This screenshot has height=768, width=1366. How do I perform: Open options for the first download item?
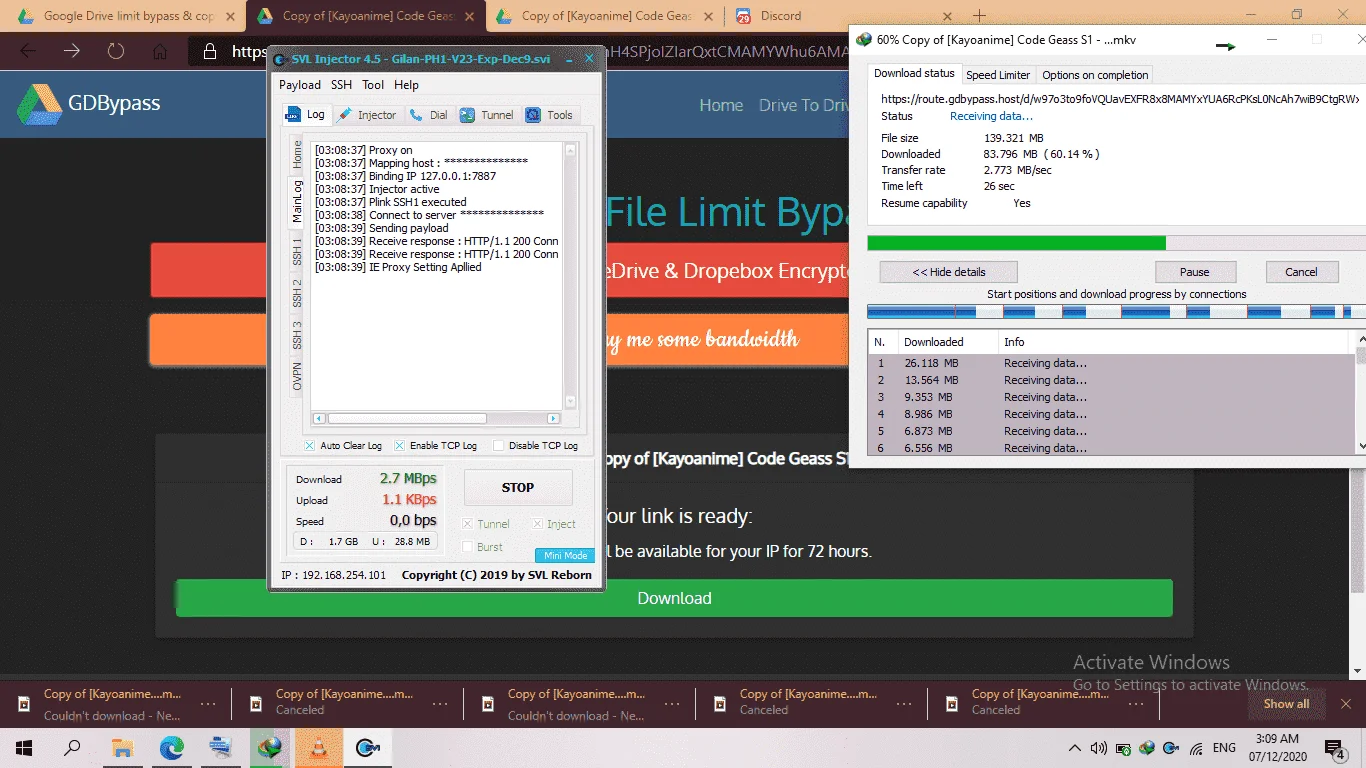pos(208,704)
